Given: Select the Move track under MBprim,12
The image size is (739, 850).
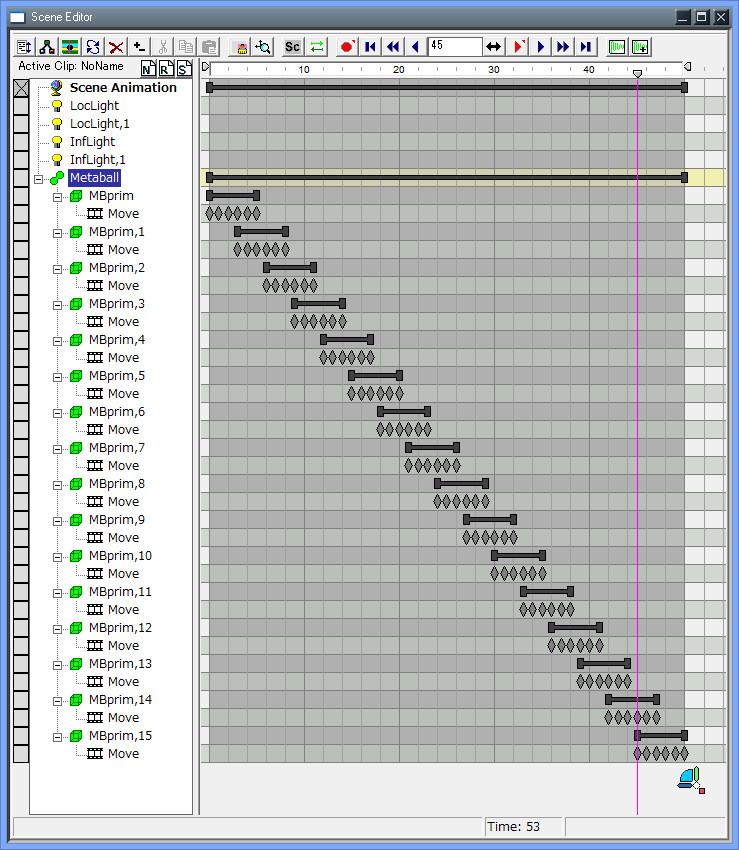Looking at the screenshot, I should coord(123,646).
